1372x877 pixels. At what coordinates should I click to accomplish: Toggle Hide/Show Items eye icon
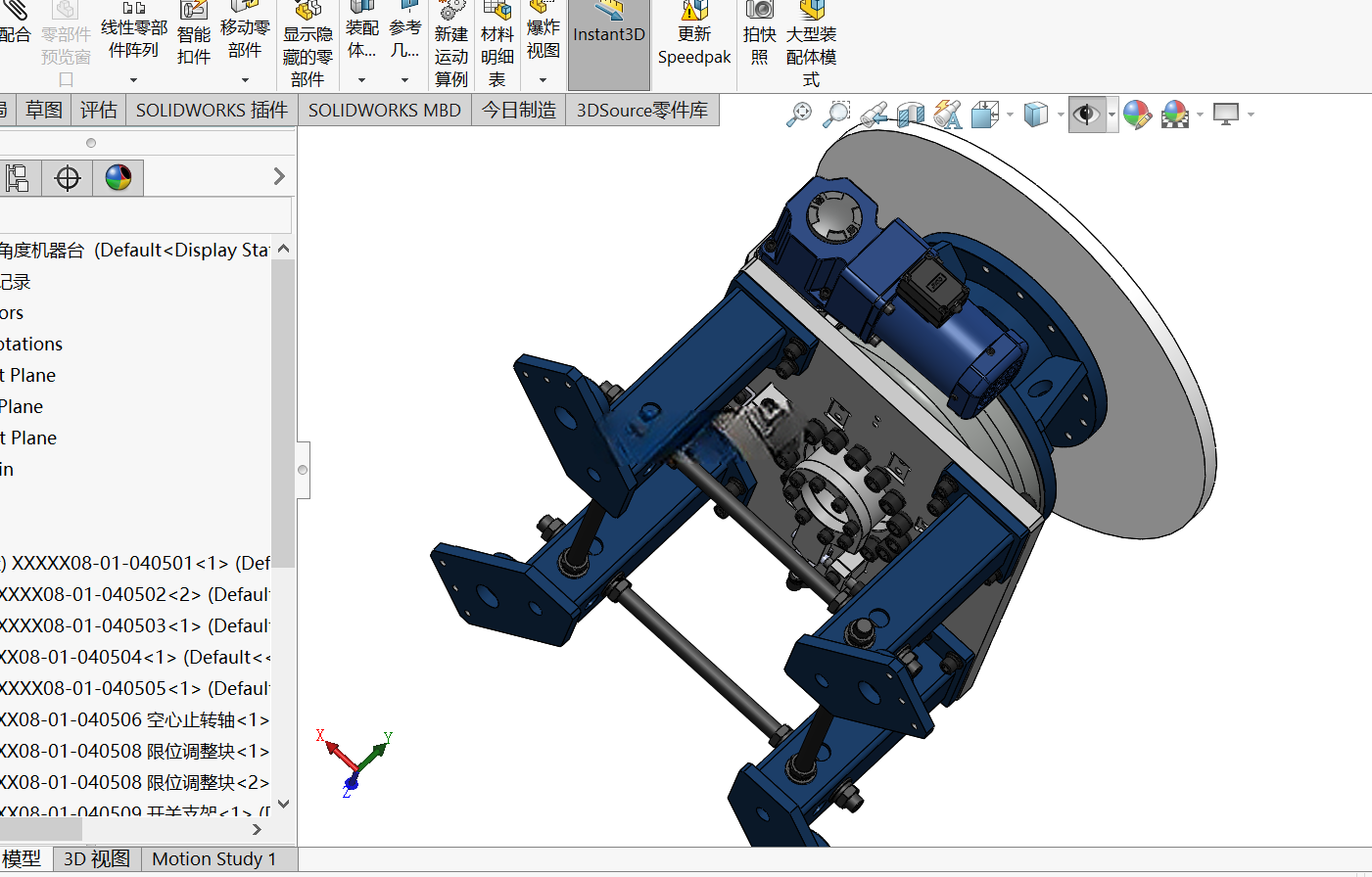pyautogui.click(x=1086, y=115)
